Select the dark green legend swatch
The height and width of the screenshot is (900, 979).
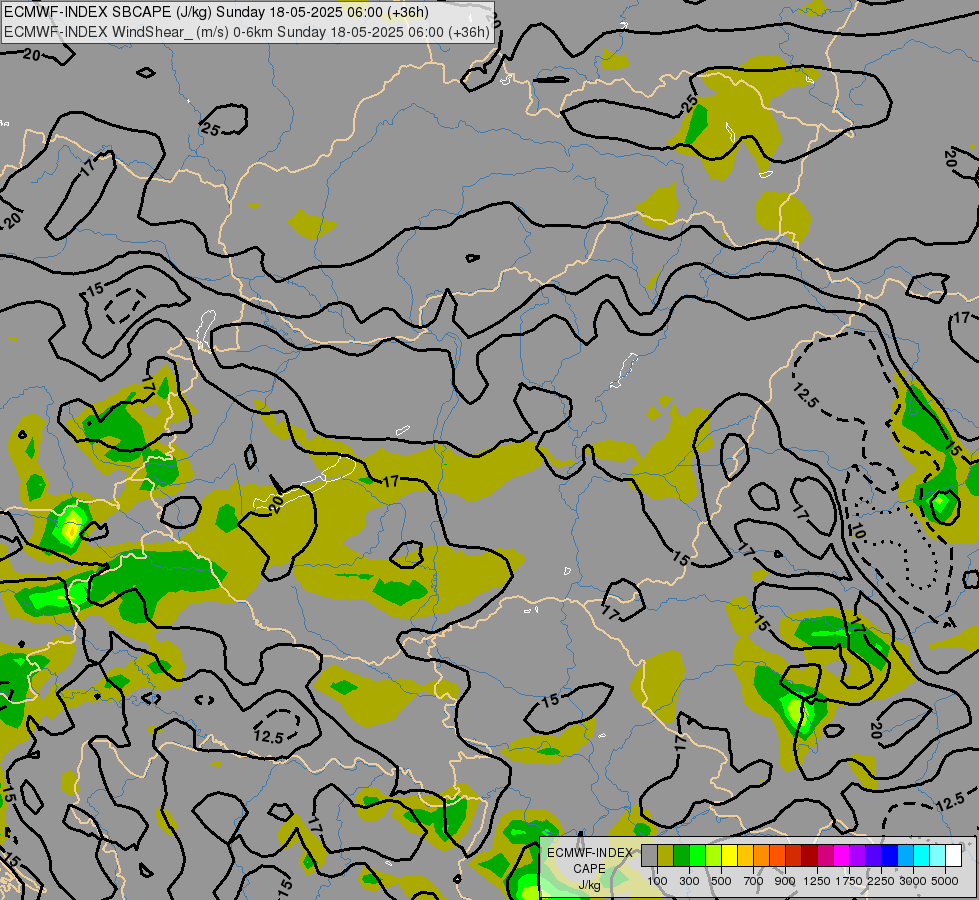[x=682, y=856]
